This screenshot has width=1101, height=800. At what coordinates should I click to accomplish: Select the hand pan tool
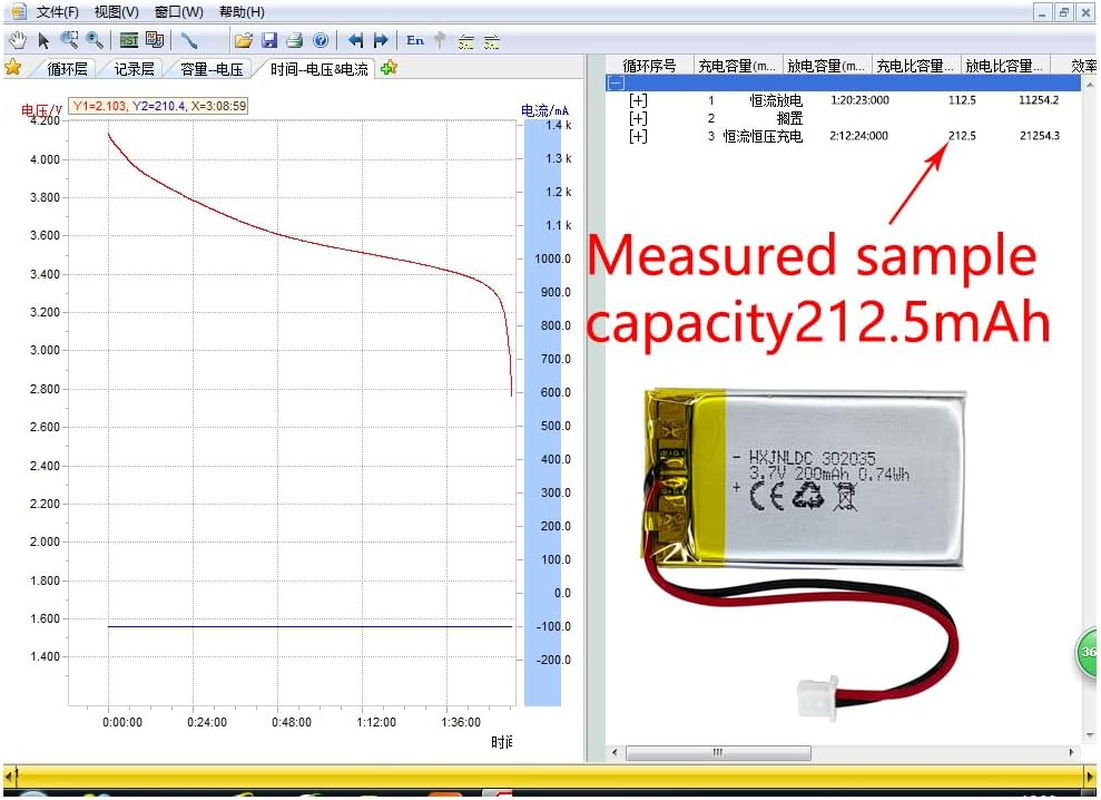pos(17,40)
